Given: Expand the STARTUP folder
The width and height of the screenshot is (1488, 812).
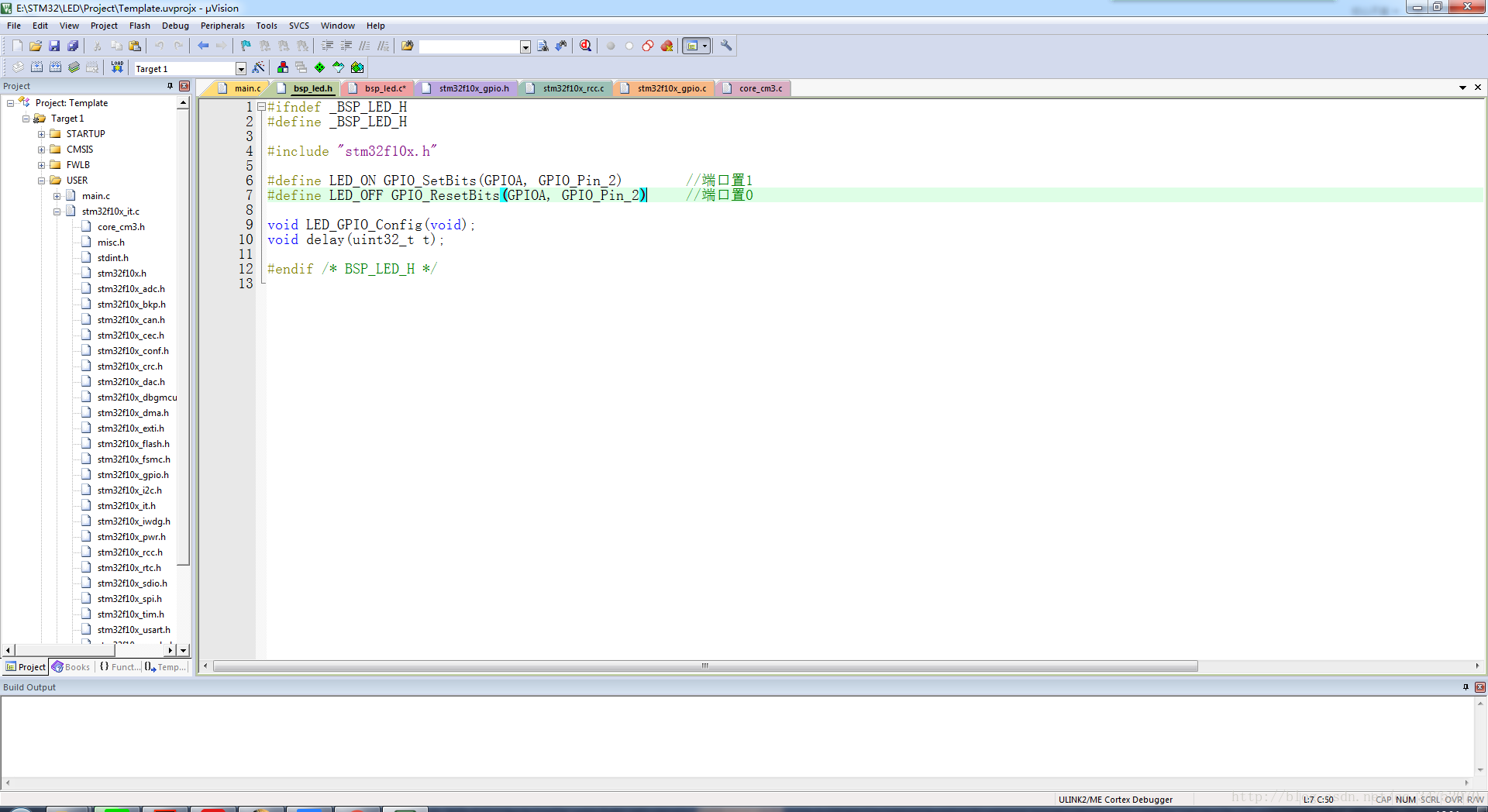Looking at the screenshot, I should tap(42, 134).
